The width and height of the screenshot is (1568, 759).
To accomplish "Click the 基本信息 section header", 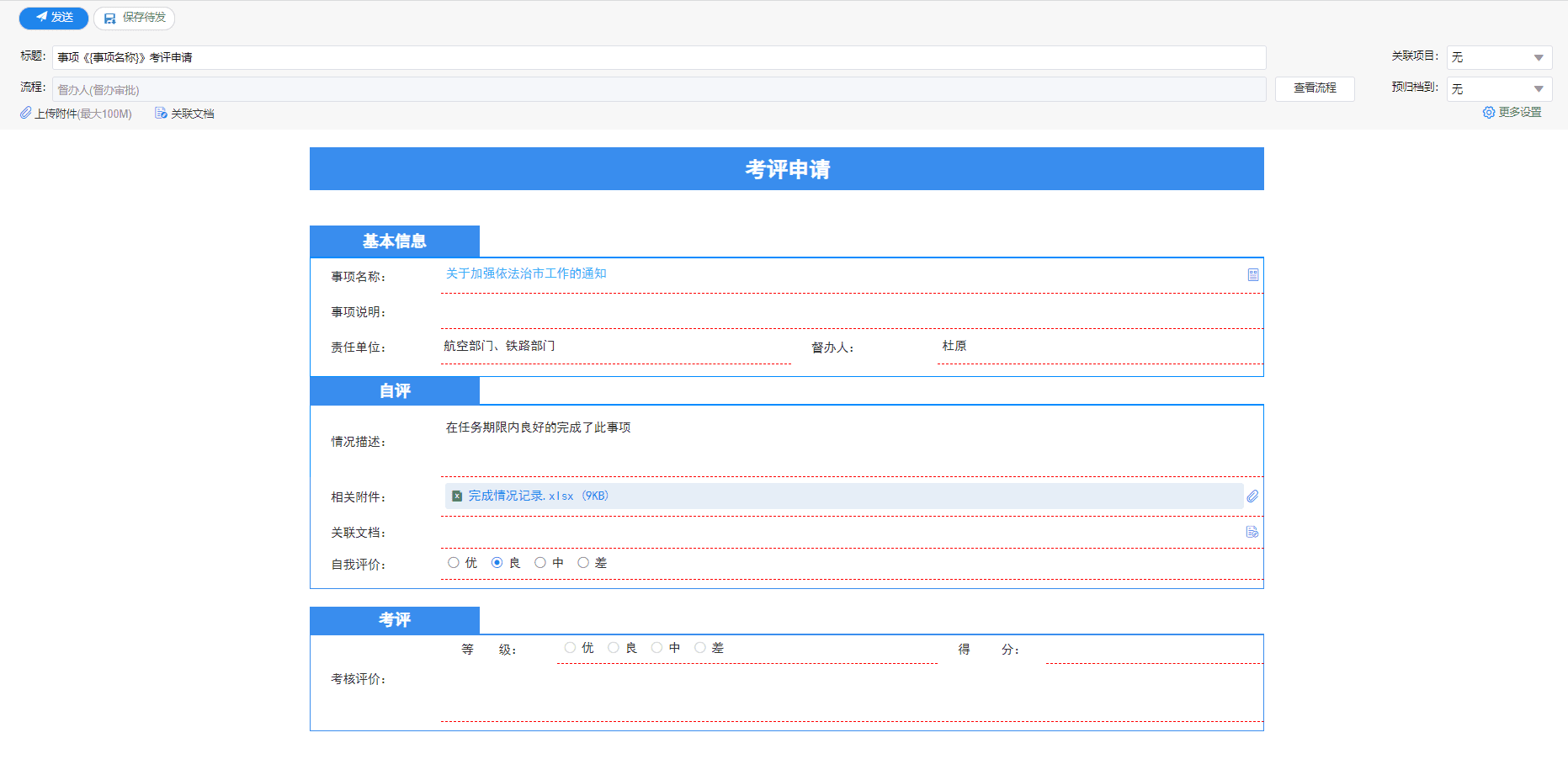I will [395, 241].
